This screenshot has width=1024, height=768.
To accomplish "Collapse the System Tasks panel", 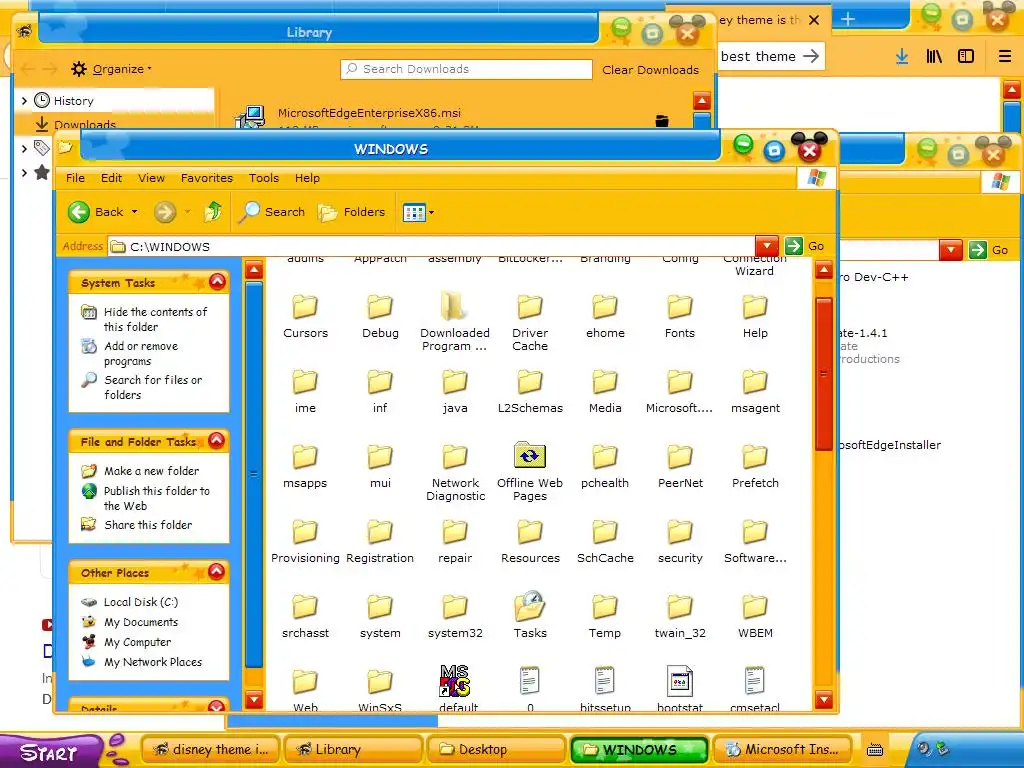I will [x=217, y=281].
